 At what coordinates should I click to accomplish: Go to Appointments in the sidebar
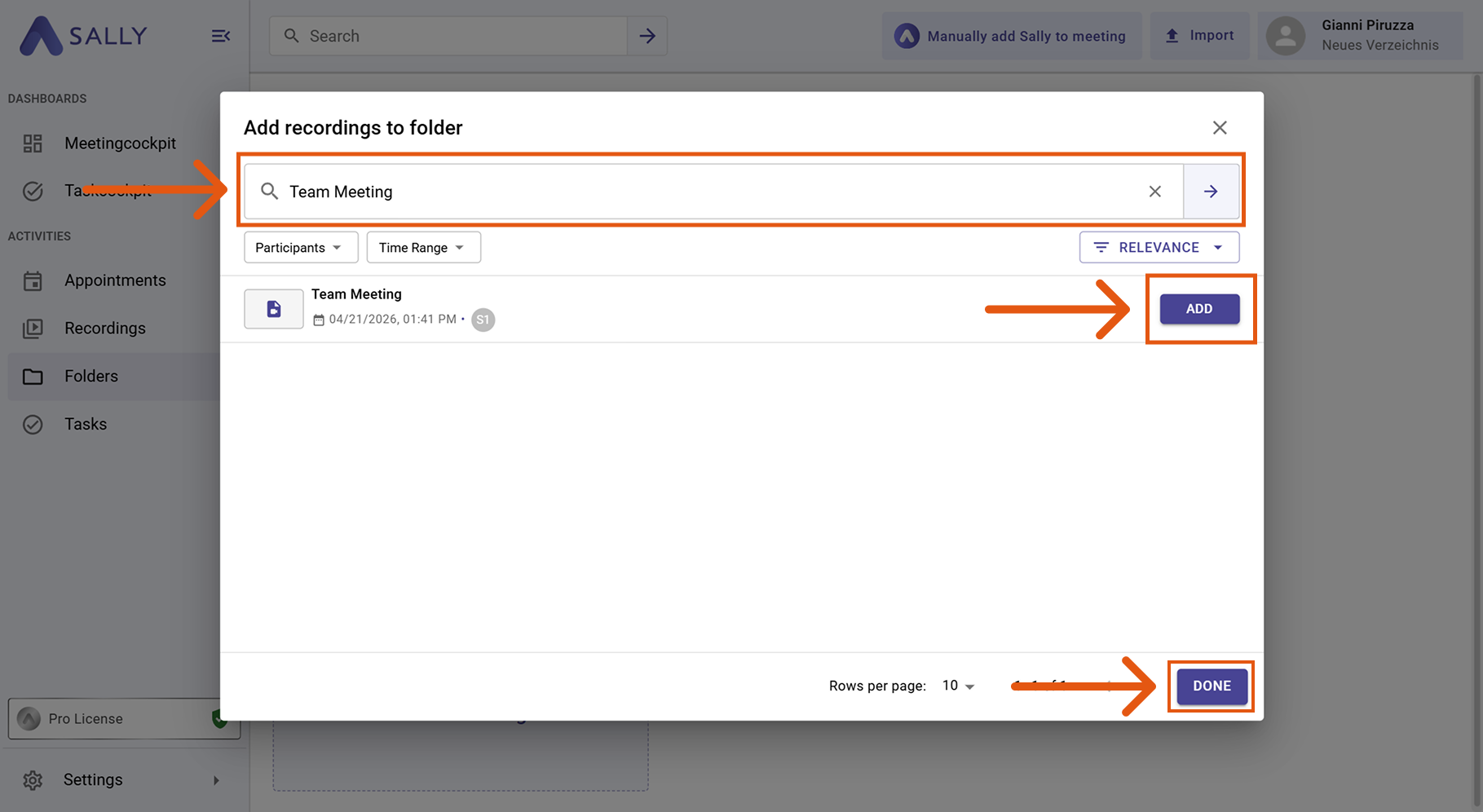[114, 280]
